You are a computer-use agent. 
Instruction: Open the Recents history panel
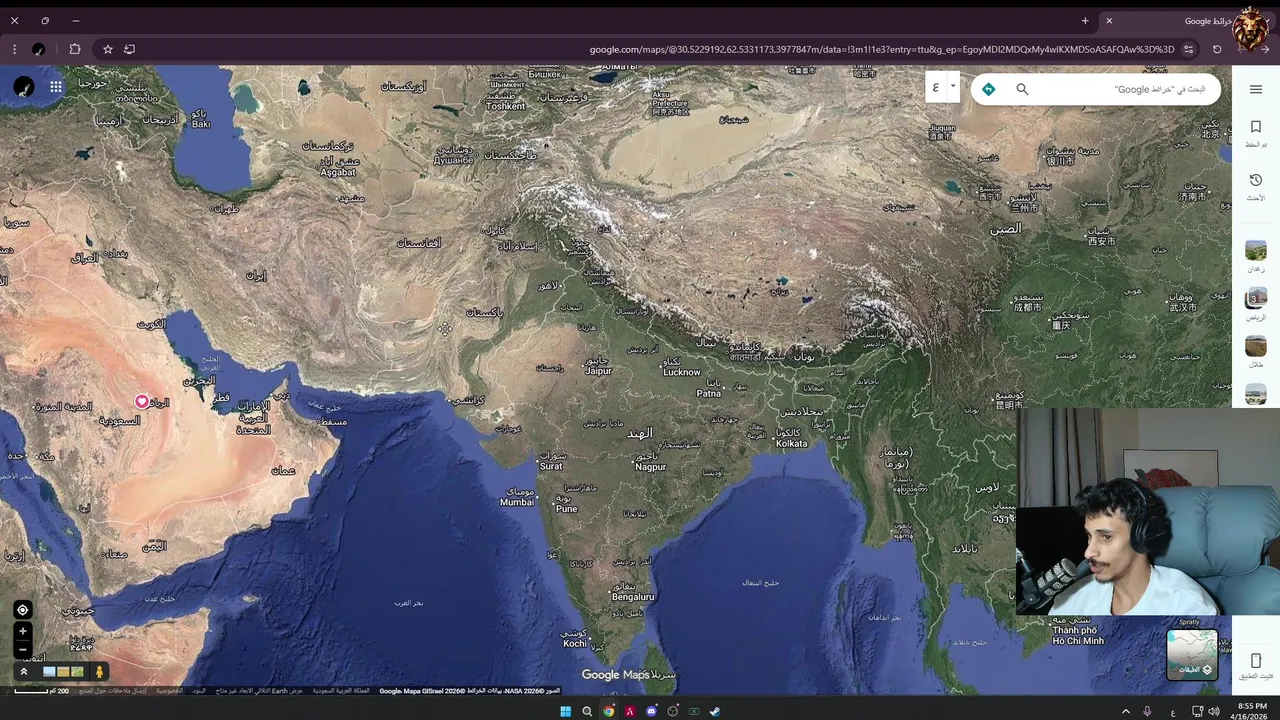[x=1255, y=186]
